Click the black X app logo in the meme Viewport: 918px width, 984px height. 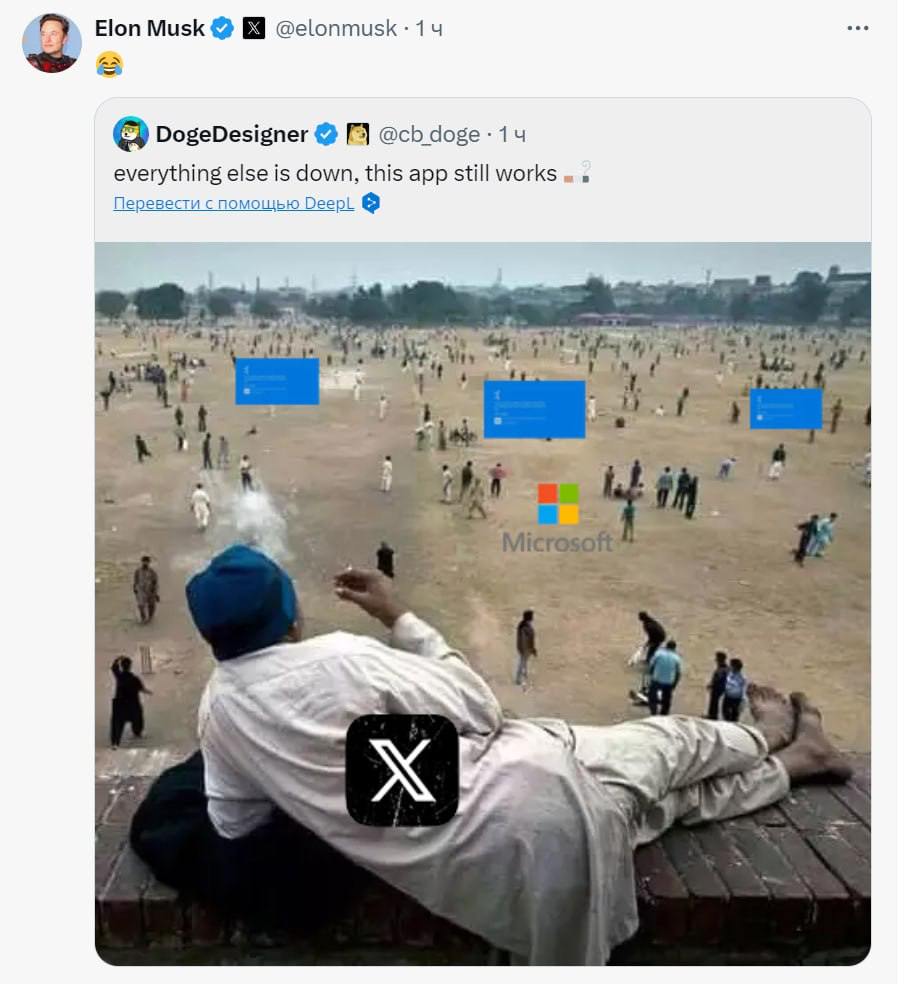402,770
